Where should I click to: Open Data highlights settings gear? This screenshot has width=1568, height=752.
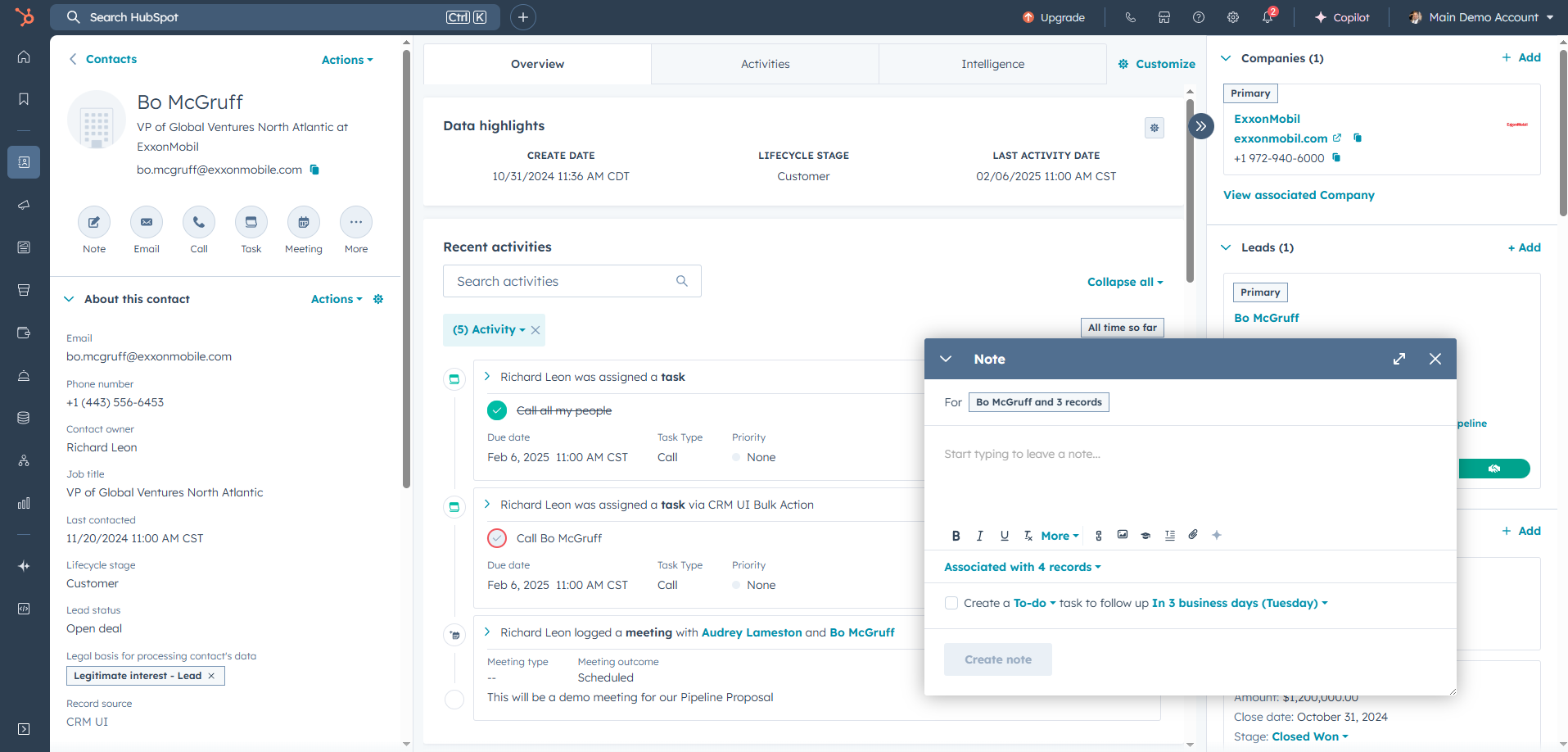click(x=1155, y=128)
